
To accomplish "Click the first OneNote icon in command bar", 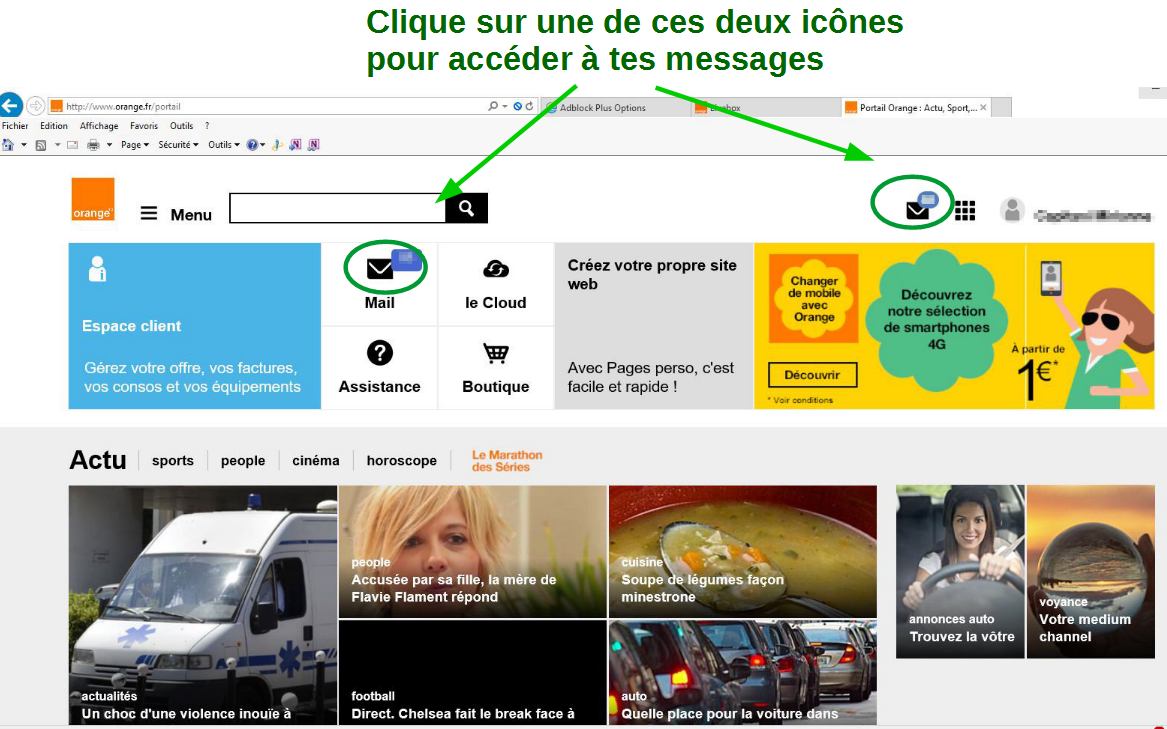I will pos(295,145).
